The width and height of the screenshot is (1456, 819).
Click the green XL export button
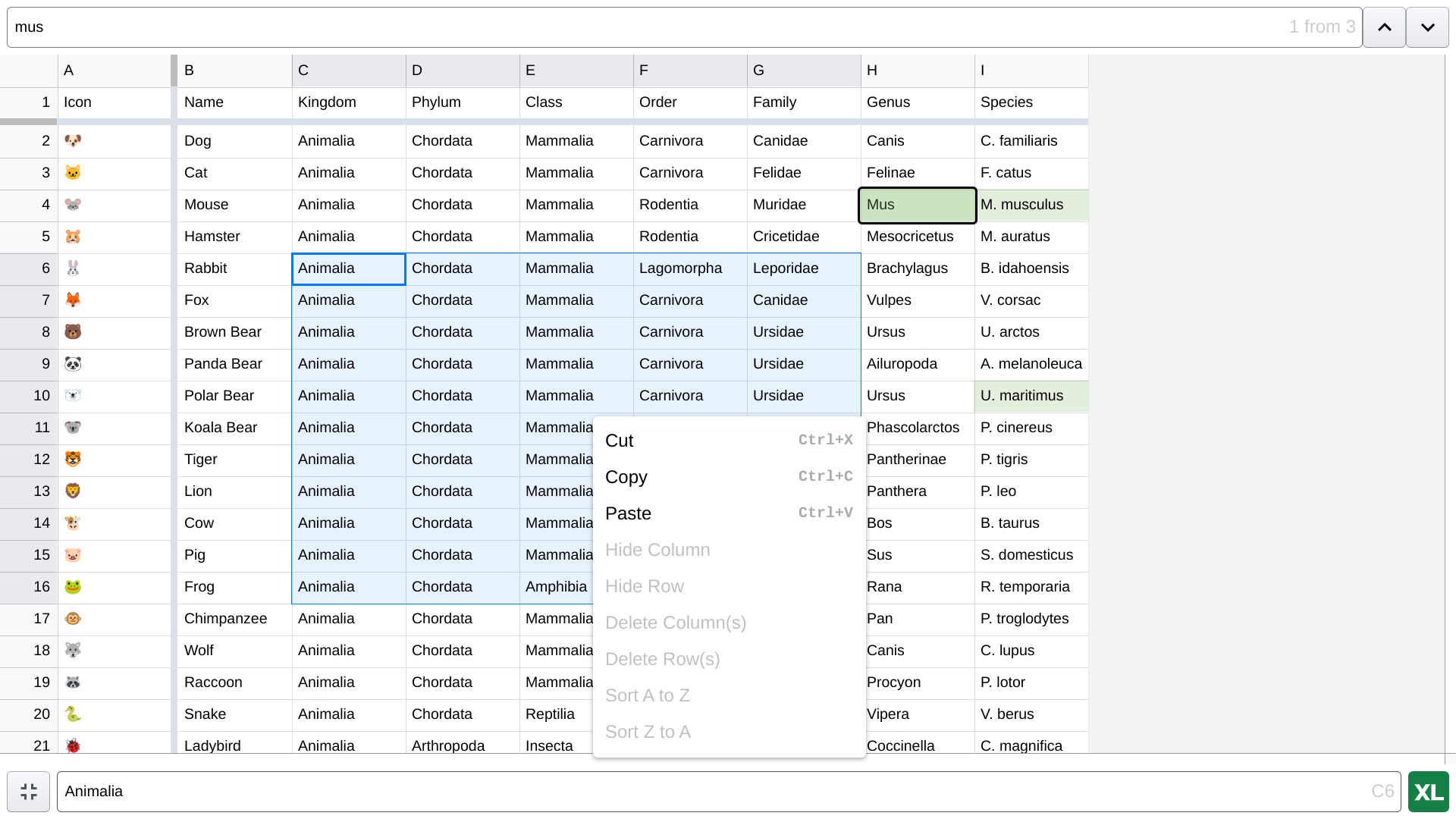[x=1428, y=792]
